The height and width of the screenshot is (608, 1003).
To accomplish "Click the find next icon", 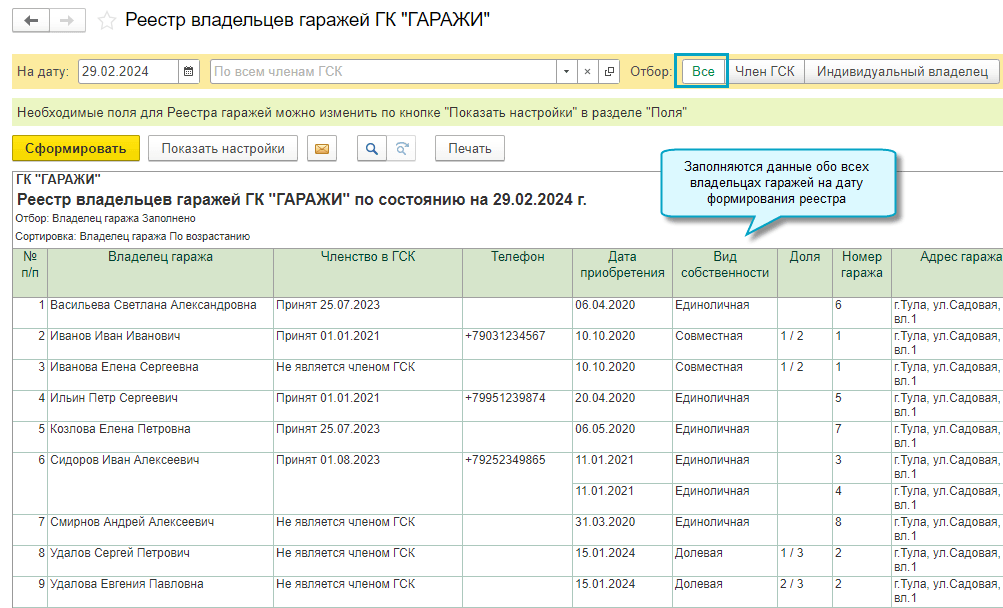I will [x=401, y=149].
